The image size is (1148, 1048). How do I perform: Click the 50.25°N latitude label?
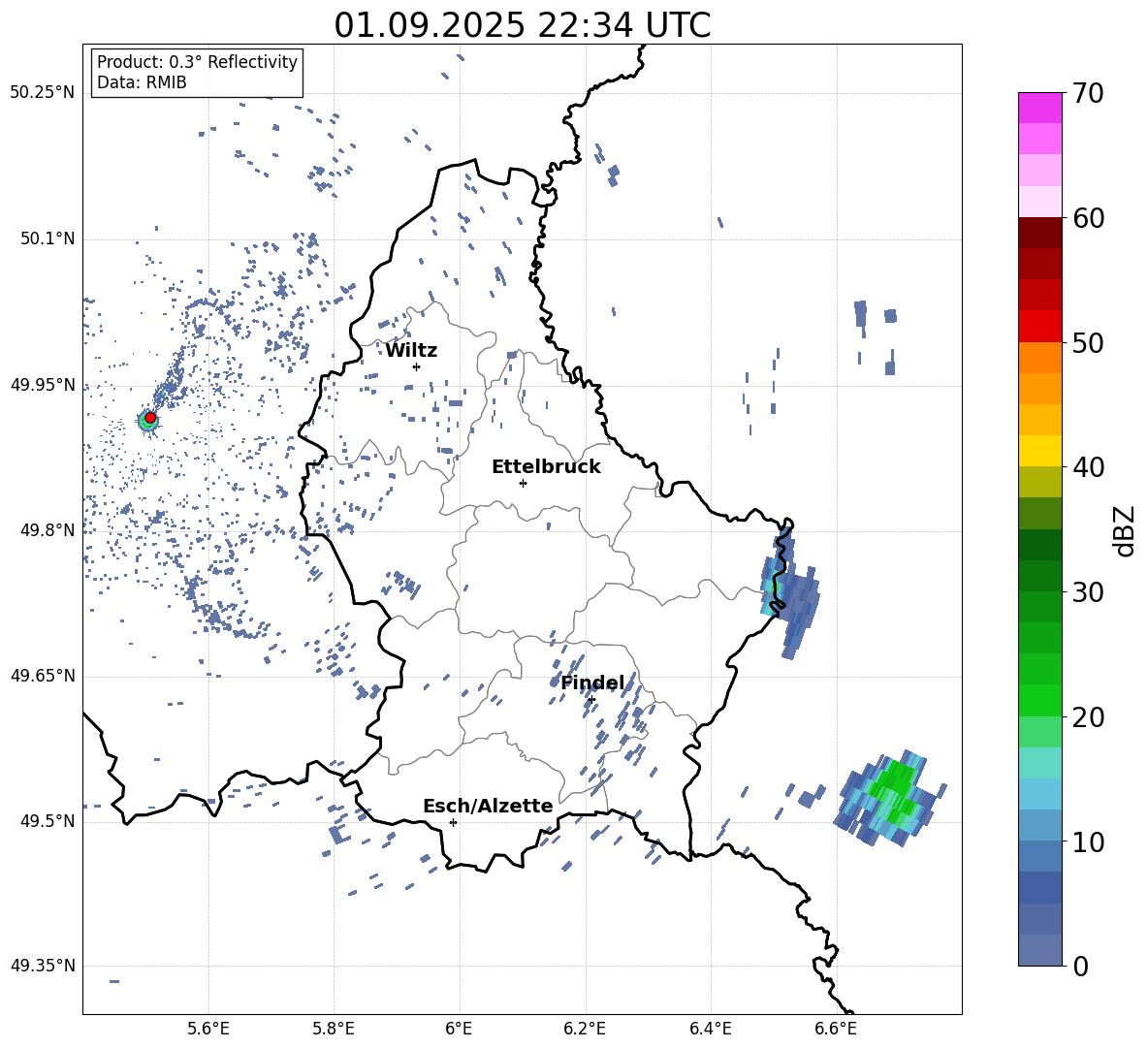click(x=43, y=93)
